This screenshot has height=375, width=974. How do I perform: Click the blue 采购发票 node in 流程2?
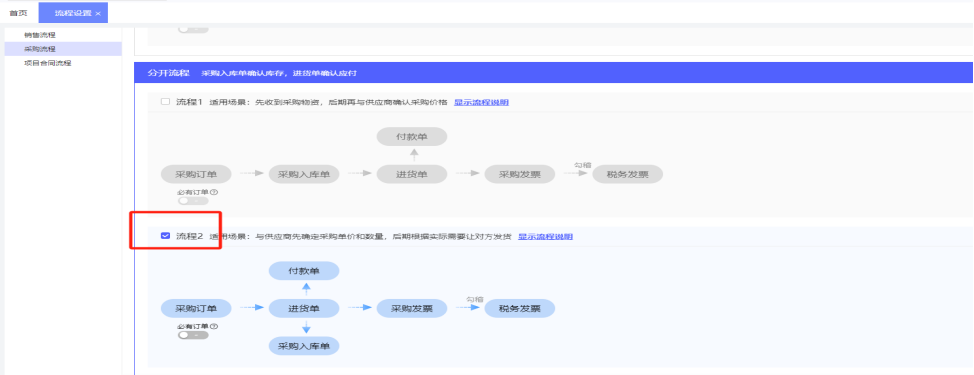[x=412, y=309]
